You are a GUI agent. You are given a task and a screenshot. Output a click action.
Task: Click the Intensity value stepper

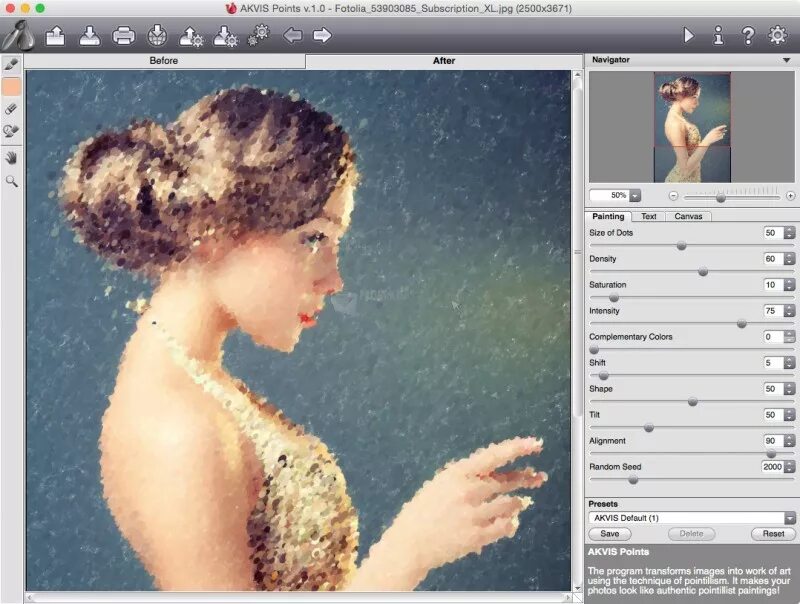[x=789, y=311]
